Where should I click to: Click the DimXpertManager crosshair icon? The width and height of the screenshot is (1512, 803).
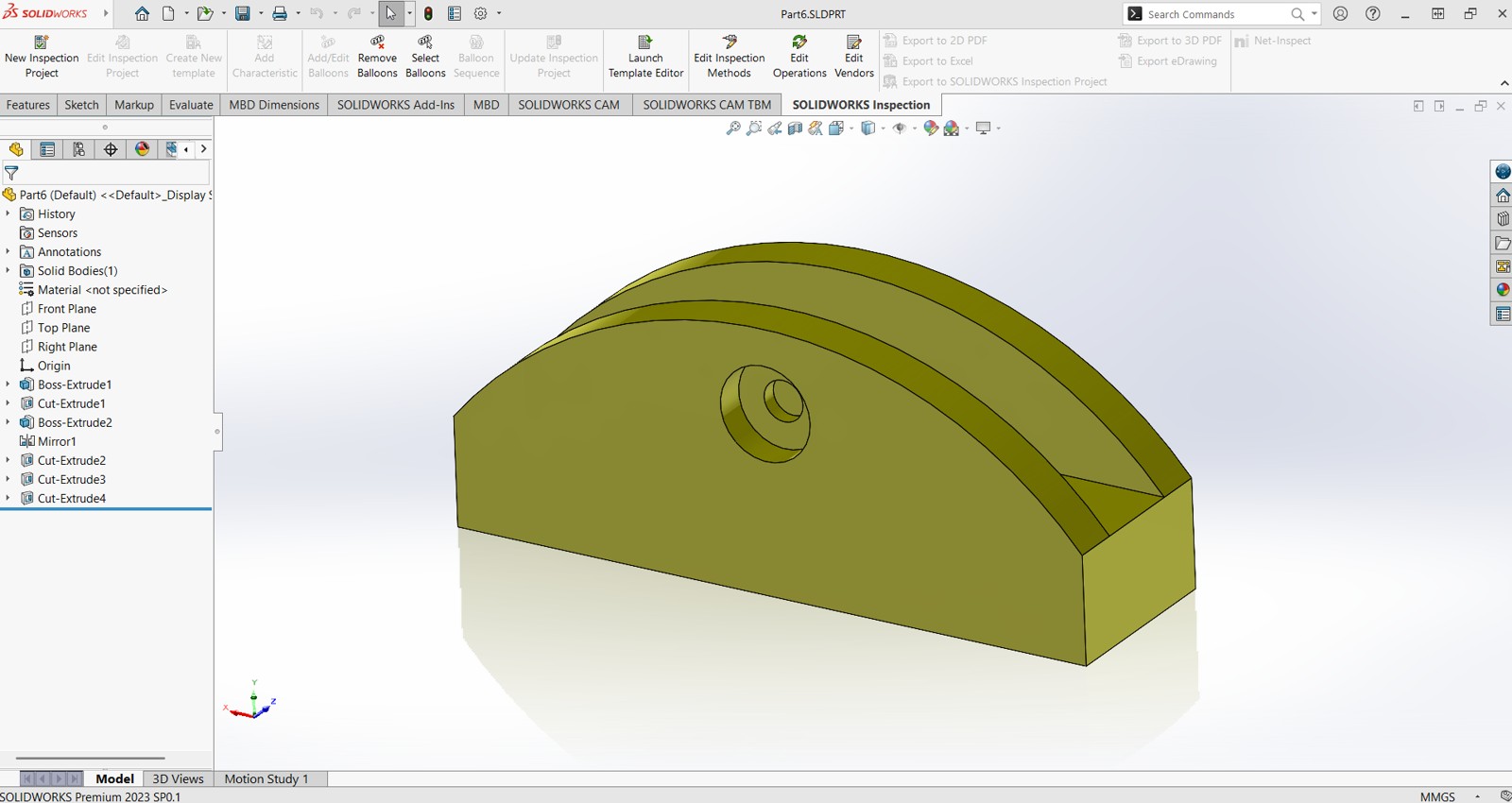tap(111, 149)
